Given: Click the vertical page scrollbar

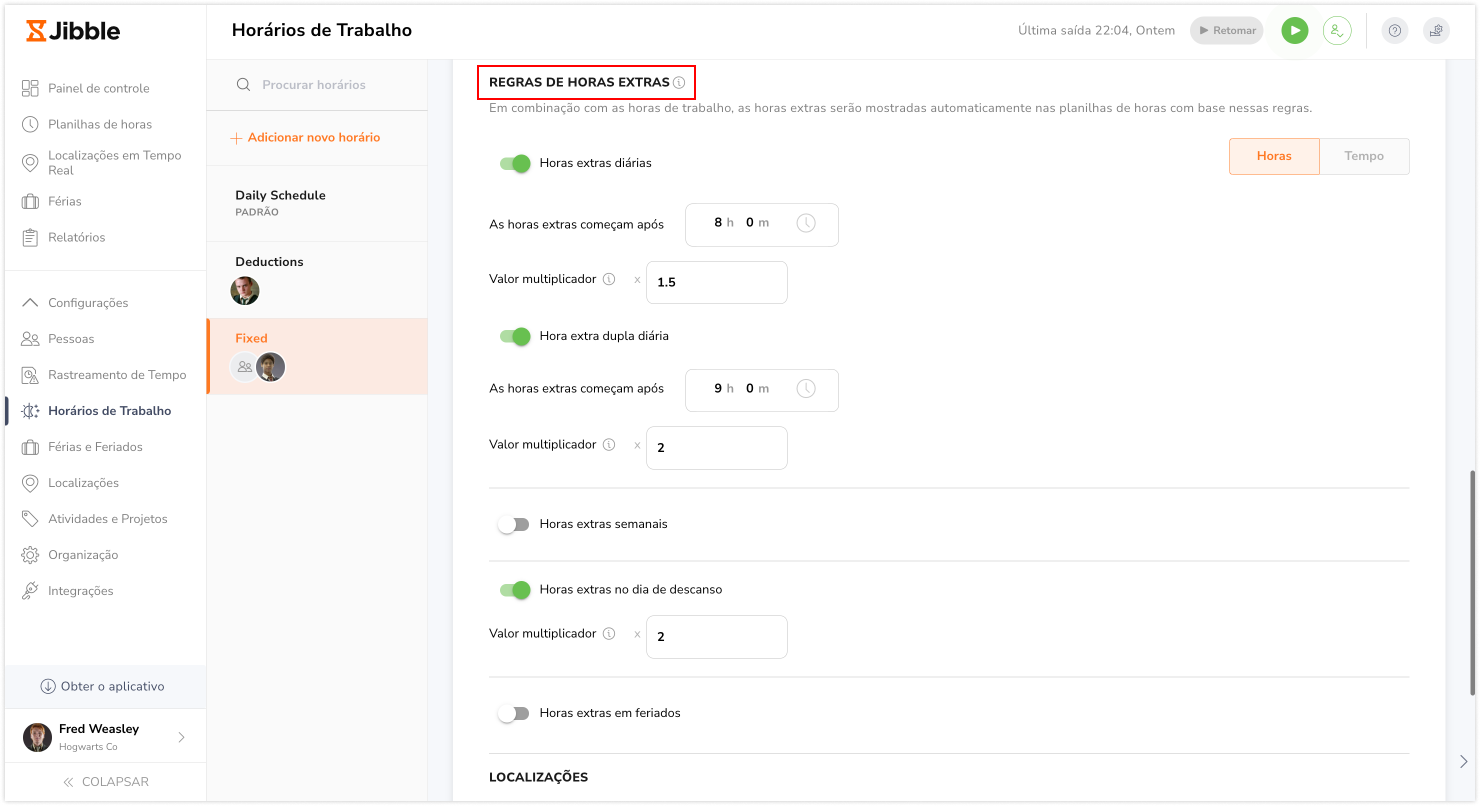Looking at the screenshot, I should (x=1472, y=583).
